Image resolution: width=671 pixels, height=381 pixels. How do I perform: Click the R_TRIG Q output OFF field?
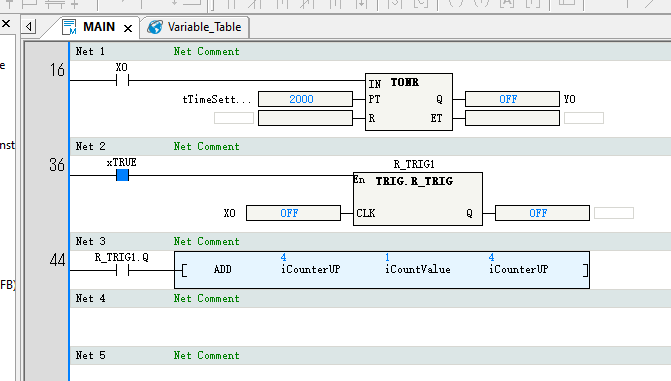point(542,213)
